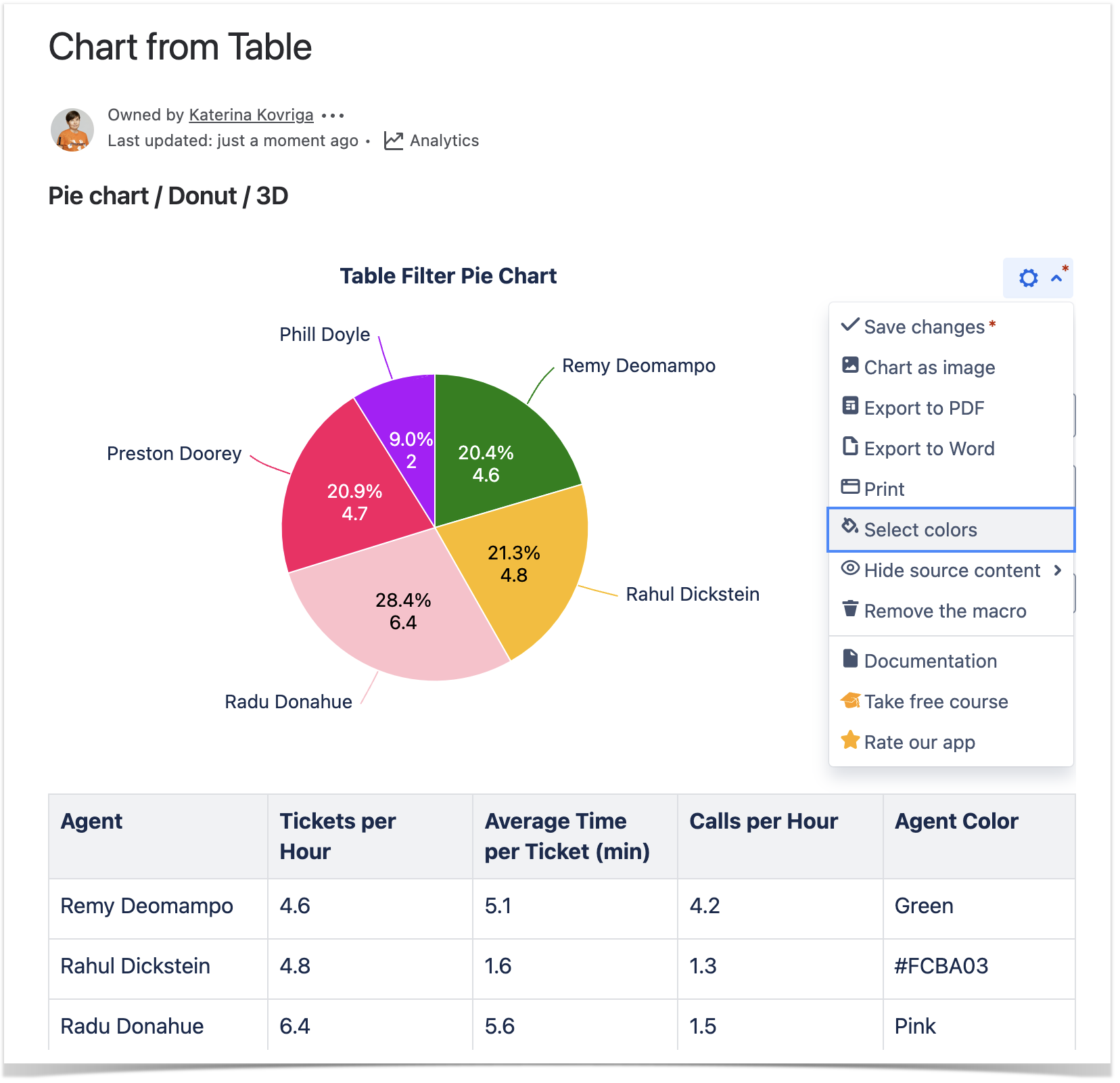Click the trash icon to remove macro
The image size is (1120, 1083).
point(850,609)
